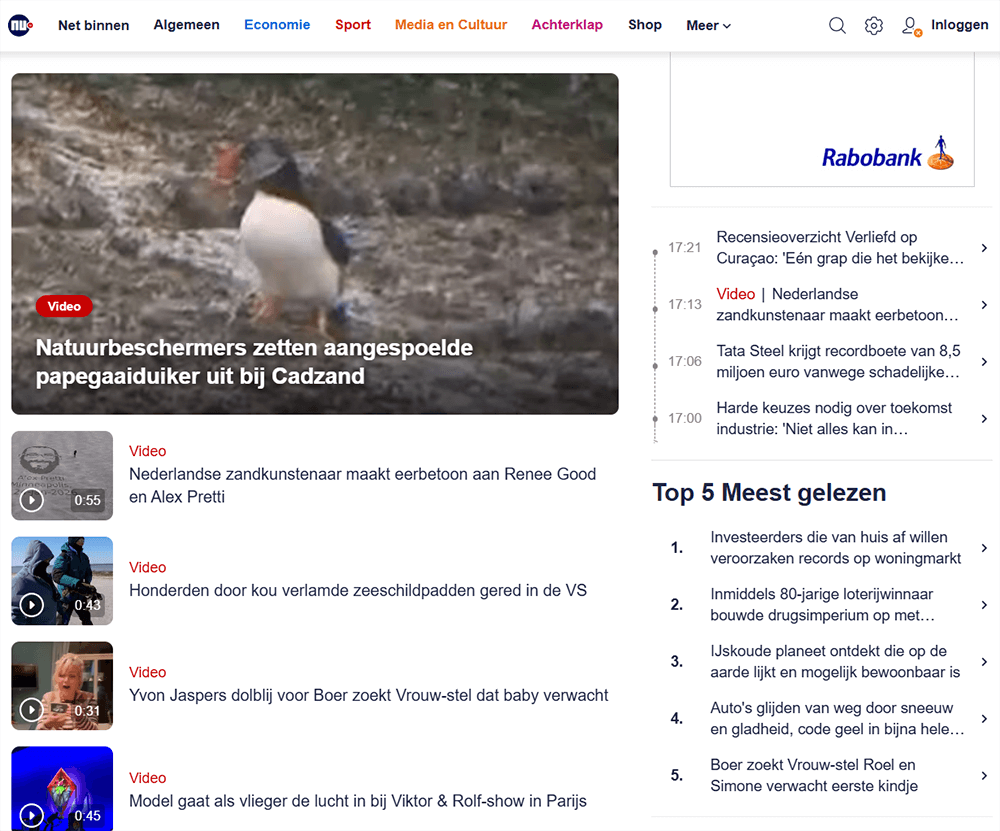Play the Viktor & Rolf video thumbnail
Screen dimensions: 1000x831
pos(62,789)
